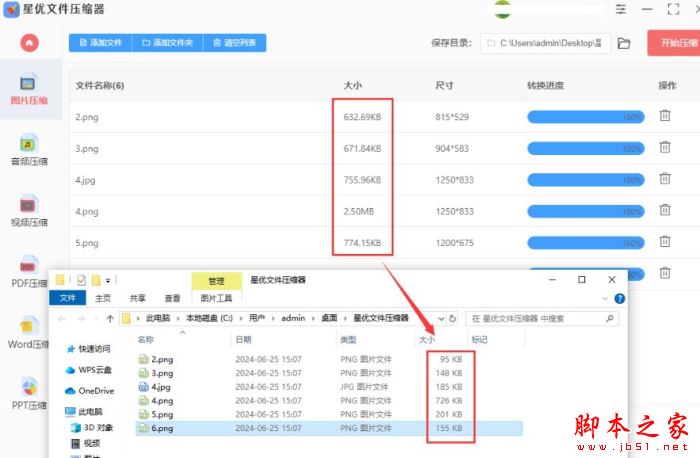Screen dimensions: 700x458
Task: Click the red home icon in compressor sidebar
Action: point(29,43)
